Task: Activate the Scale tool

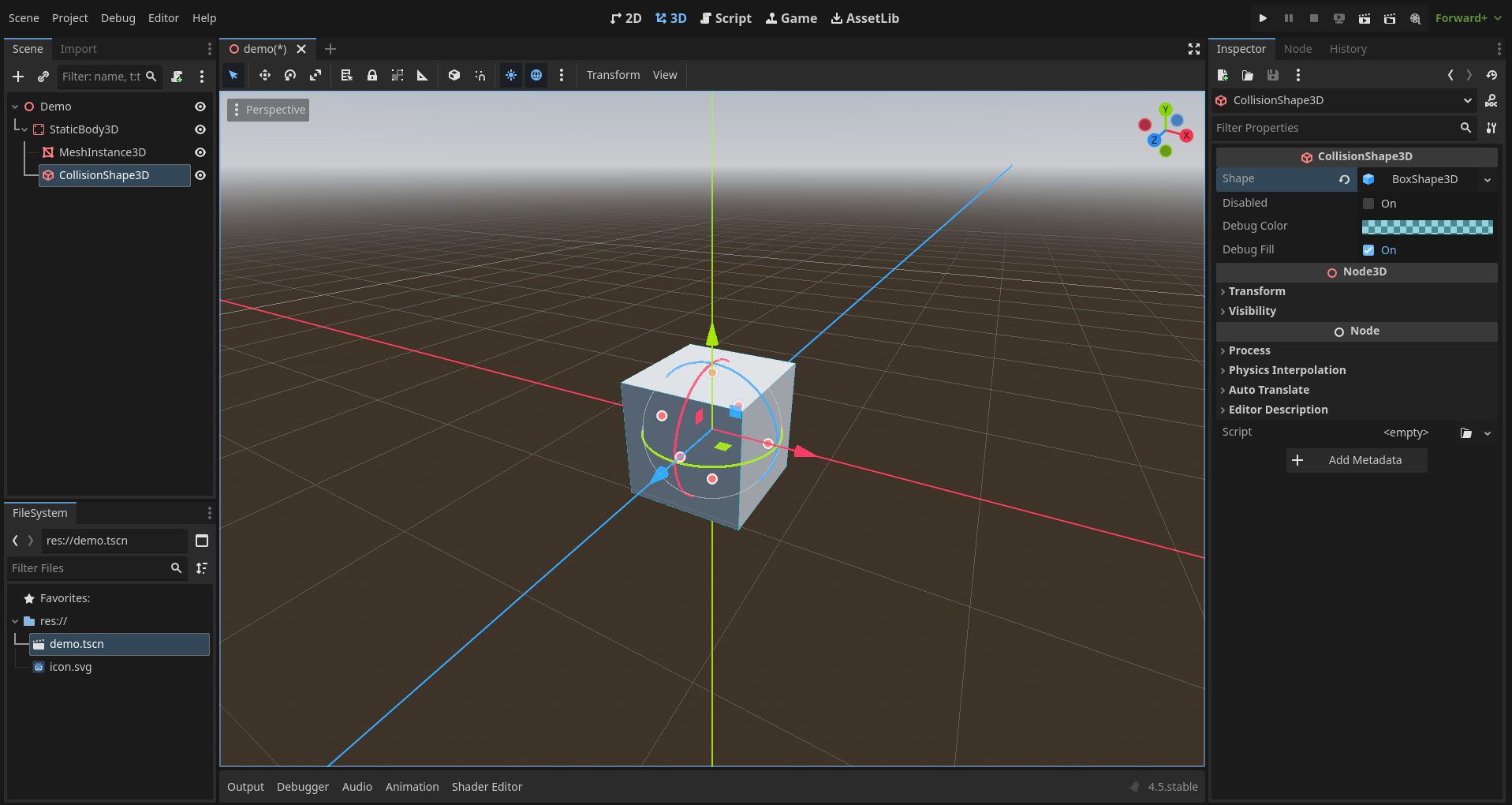Action: (x=315, y=75)
